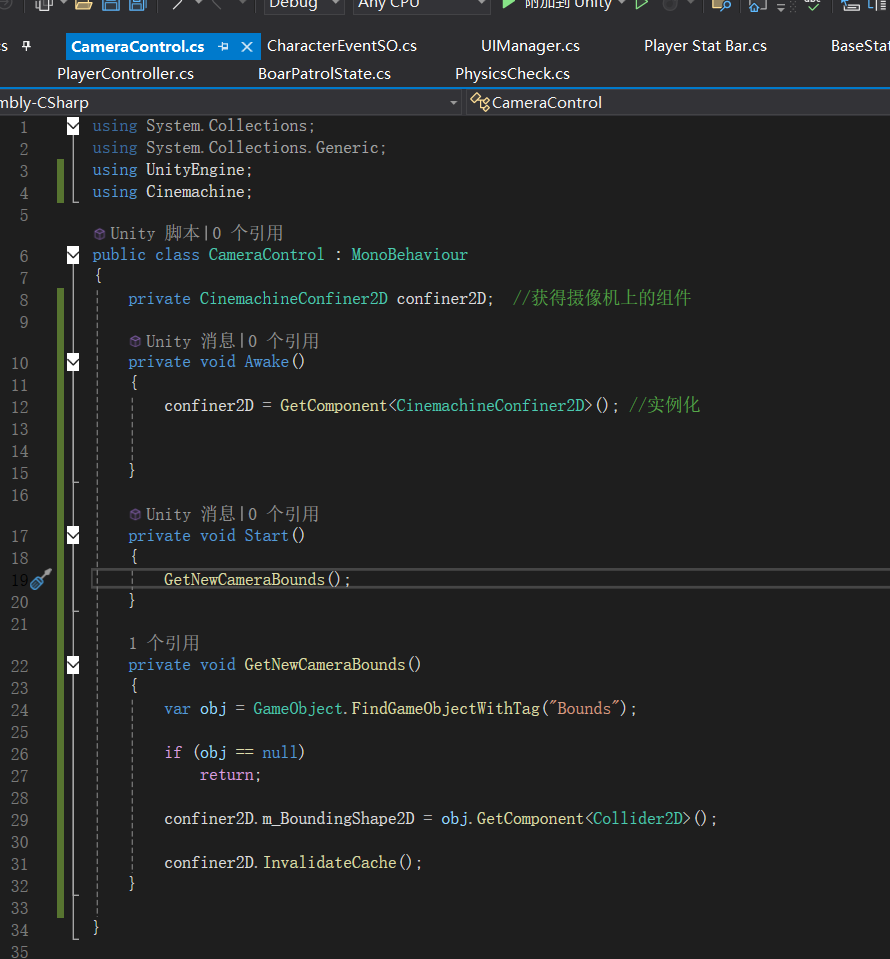The height and width of the screenshot is (959, 890).
Task: Click line number 12 in the margin
Action: 20,407
